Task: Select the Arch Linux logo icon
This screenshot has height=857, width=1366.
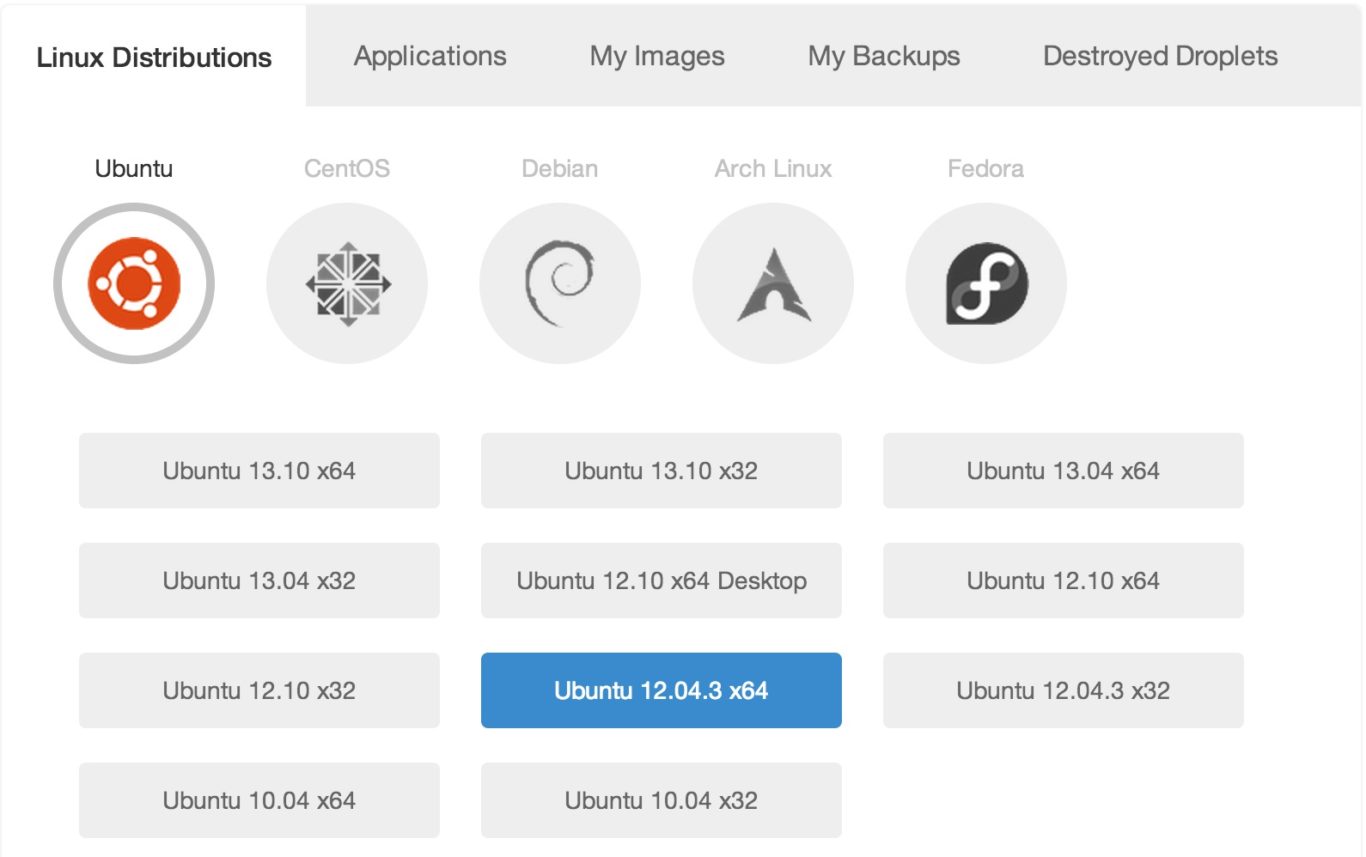Action: pyautogui.click(x=773, y=284)
